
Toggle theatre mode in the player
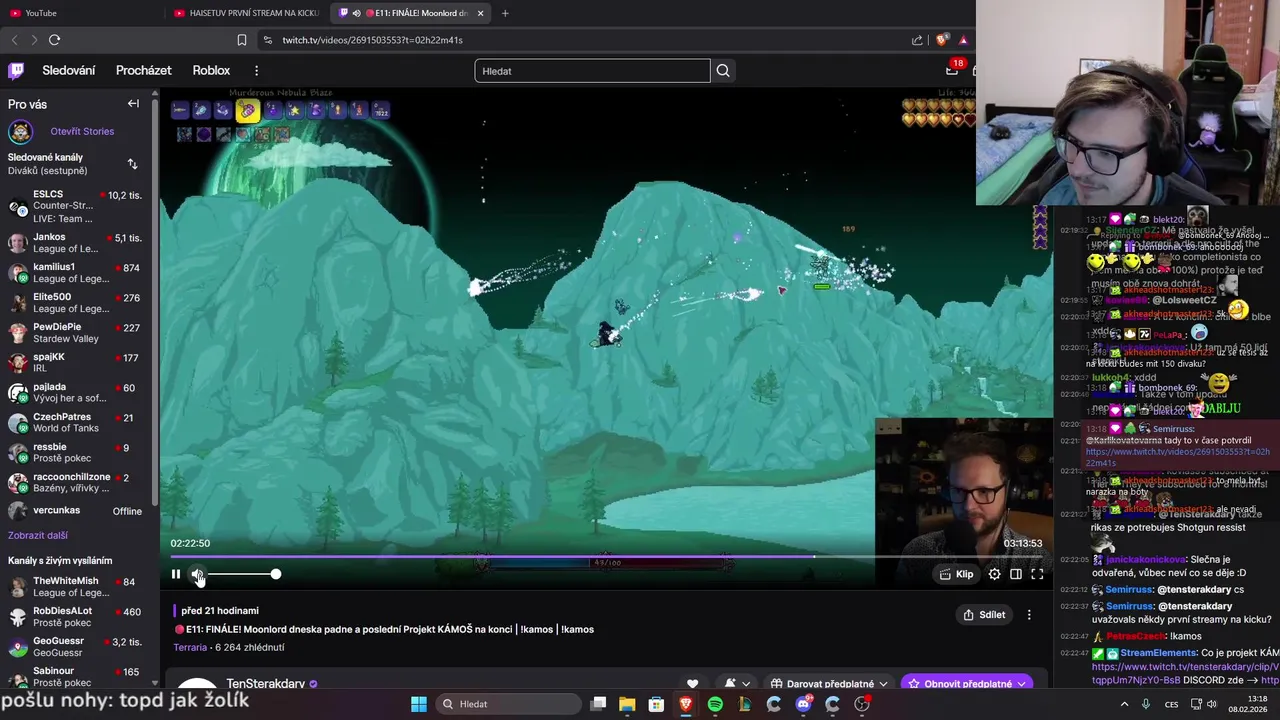click(1016, 574)
